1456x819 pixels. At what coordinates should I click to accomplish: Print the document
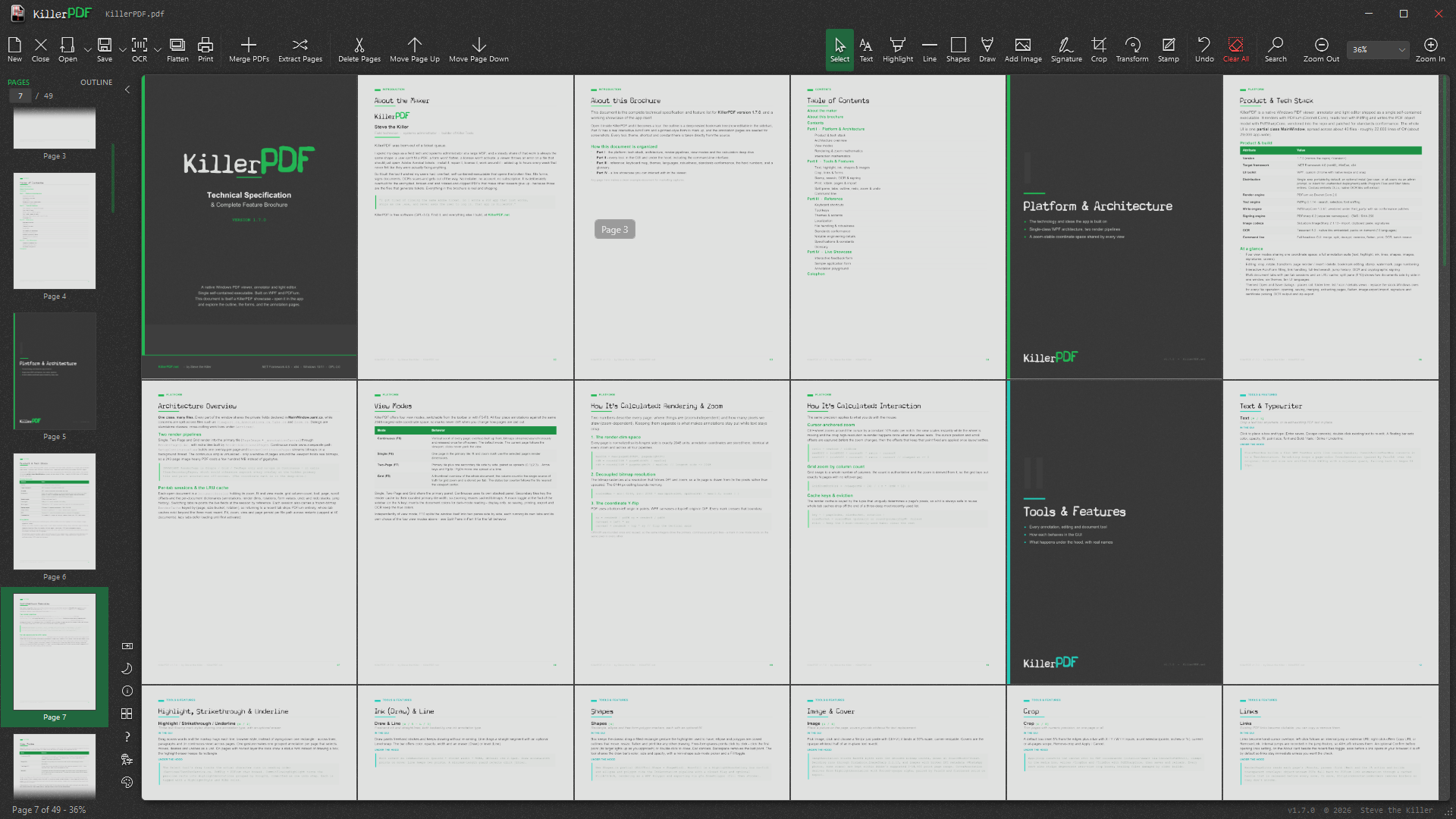click(x=206, y=49)
